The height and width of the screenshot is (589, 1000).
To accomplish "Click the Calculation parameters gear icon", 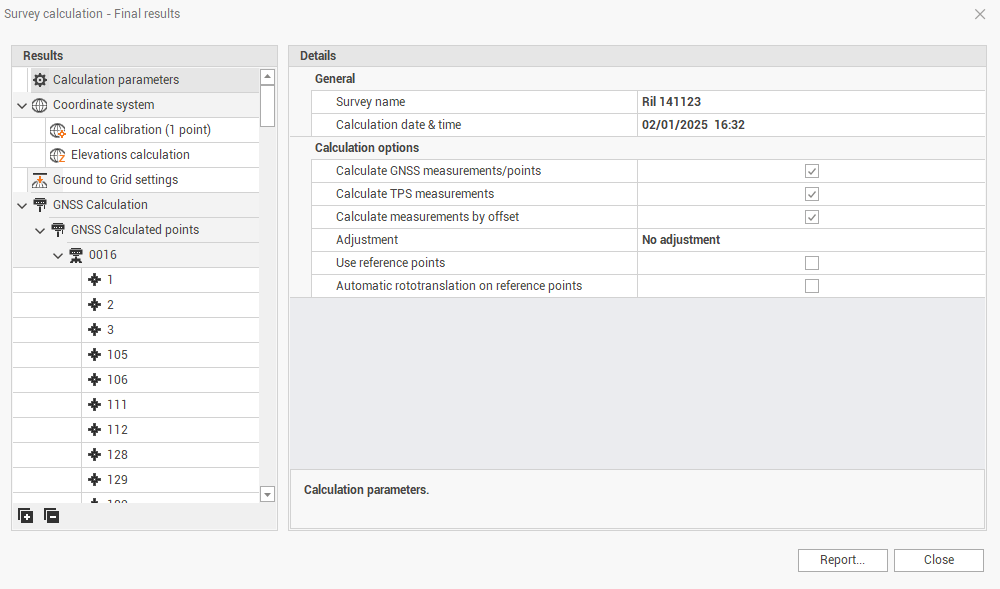I will (x=40, y=80).
